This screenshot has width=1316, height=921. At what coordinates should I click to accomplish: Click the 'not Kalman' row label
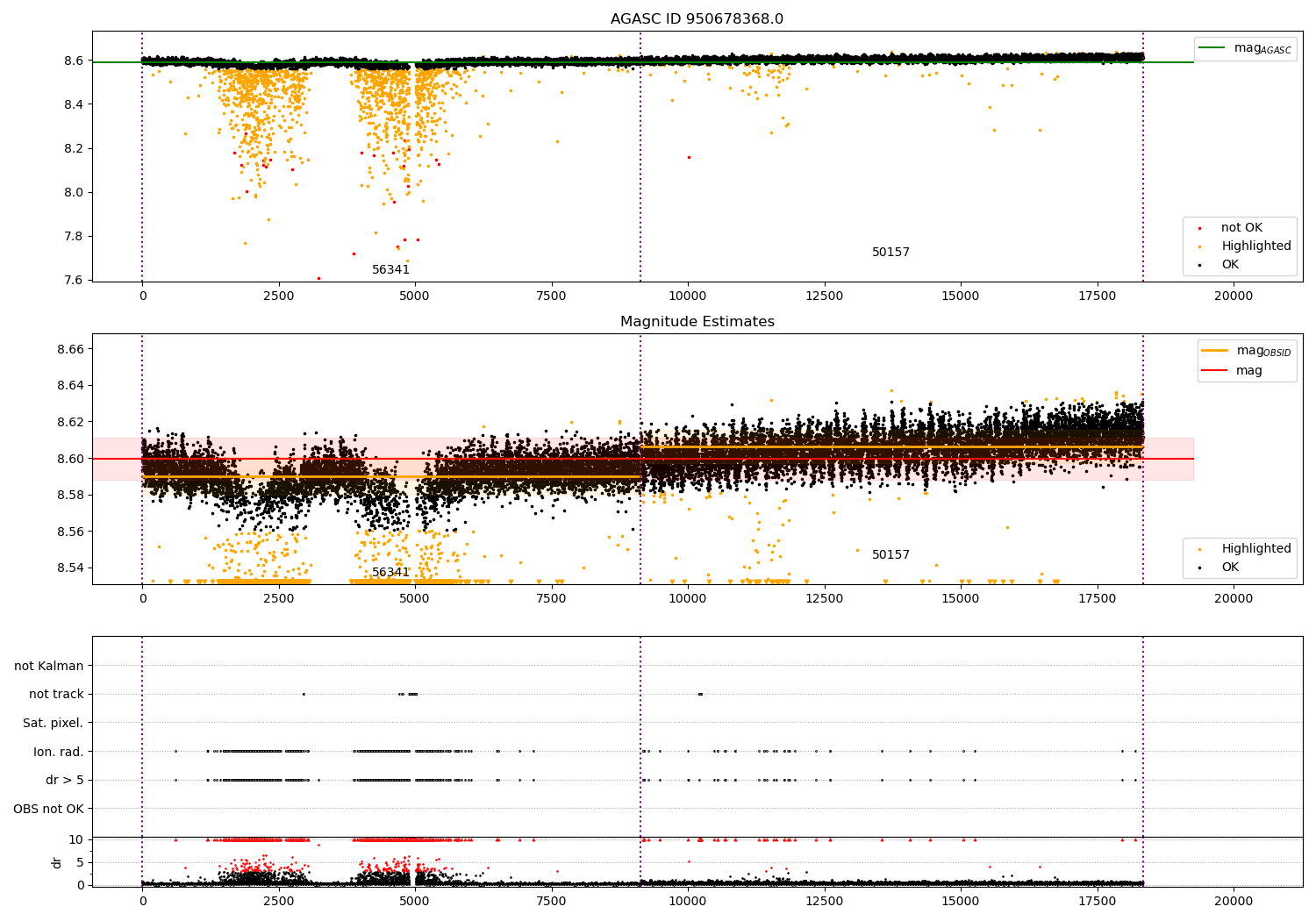click(x=49, y=667)
